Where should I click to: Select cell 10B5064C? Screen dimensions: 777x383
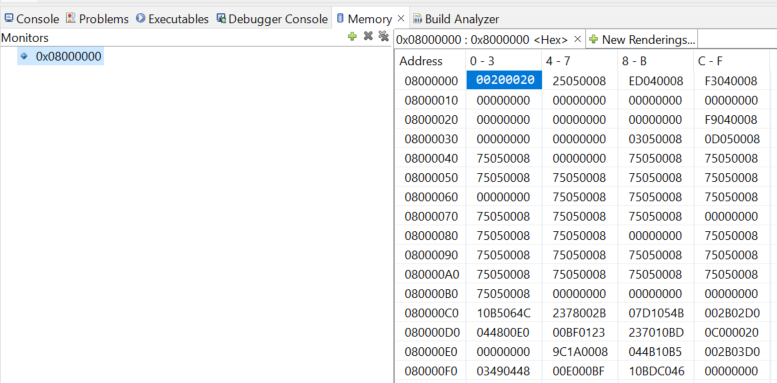click(503, 313)
